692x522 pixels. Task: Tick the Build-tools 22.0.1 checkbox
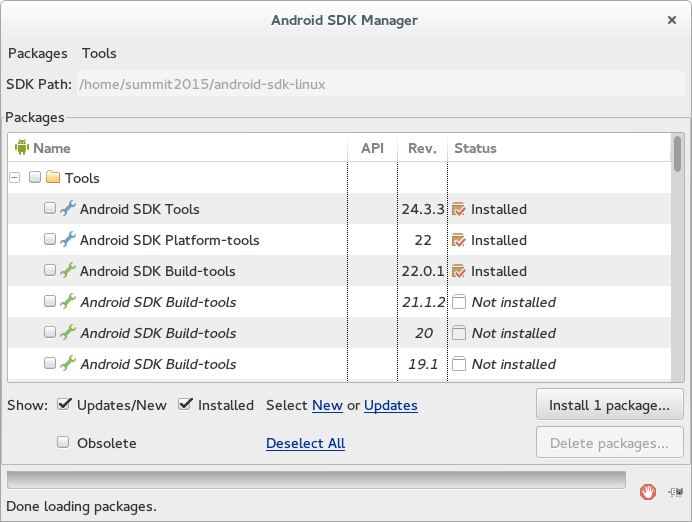pyautogui.click(x=50, y=270)
